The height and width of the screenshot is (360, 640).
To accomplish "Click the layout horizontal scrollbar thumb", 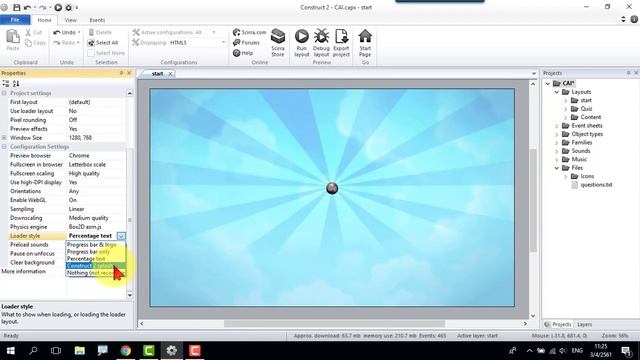I will tap(334, 324).
